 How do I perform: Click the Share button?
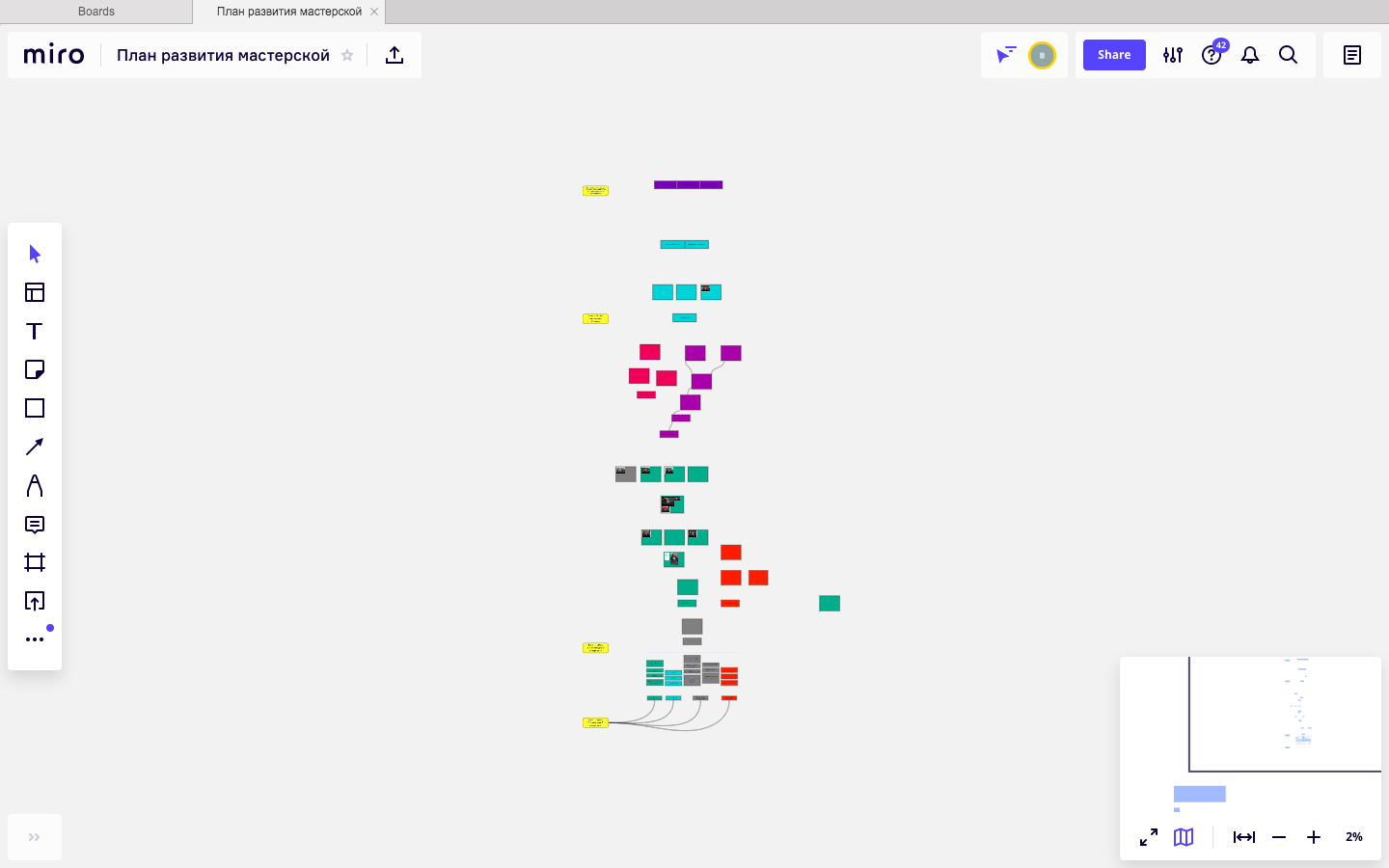pos(1114,55)
